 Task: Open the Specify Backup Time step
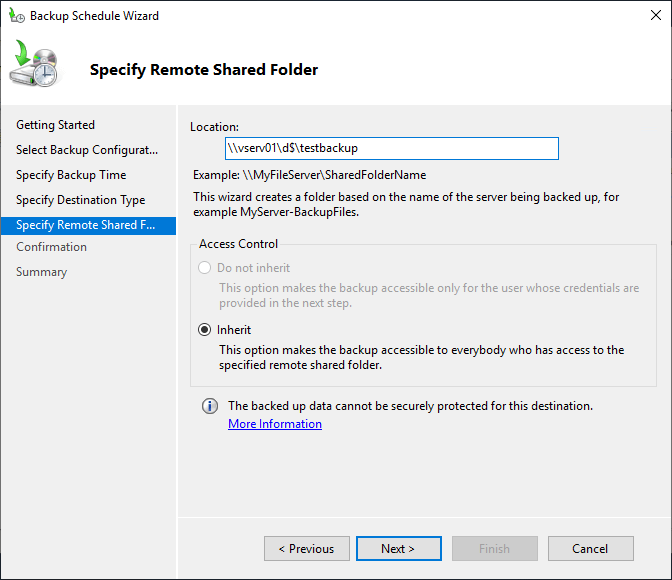tap(71, 175)
